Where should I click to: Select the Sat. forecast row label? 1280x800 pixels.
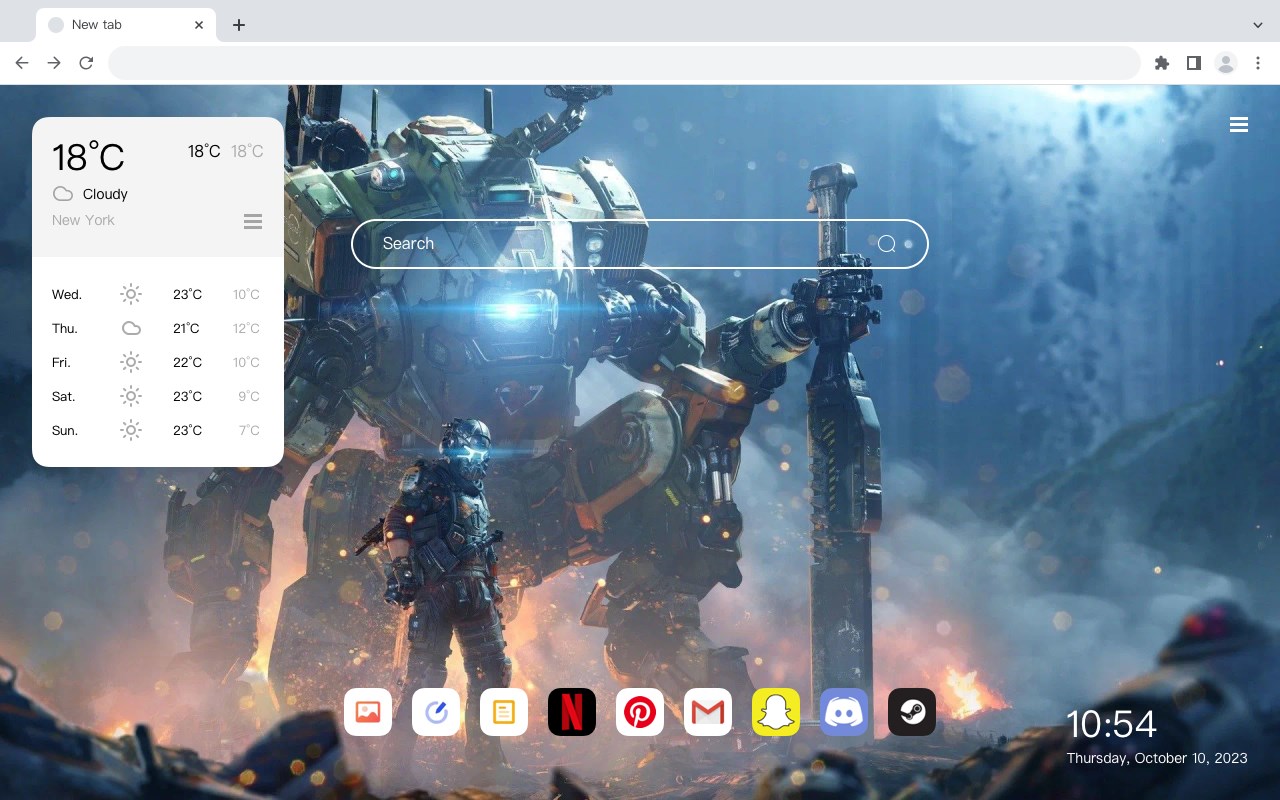click(64, 396)
